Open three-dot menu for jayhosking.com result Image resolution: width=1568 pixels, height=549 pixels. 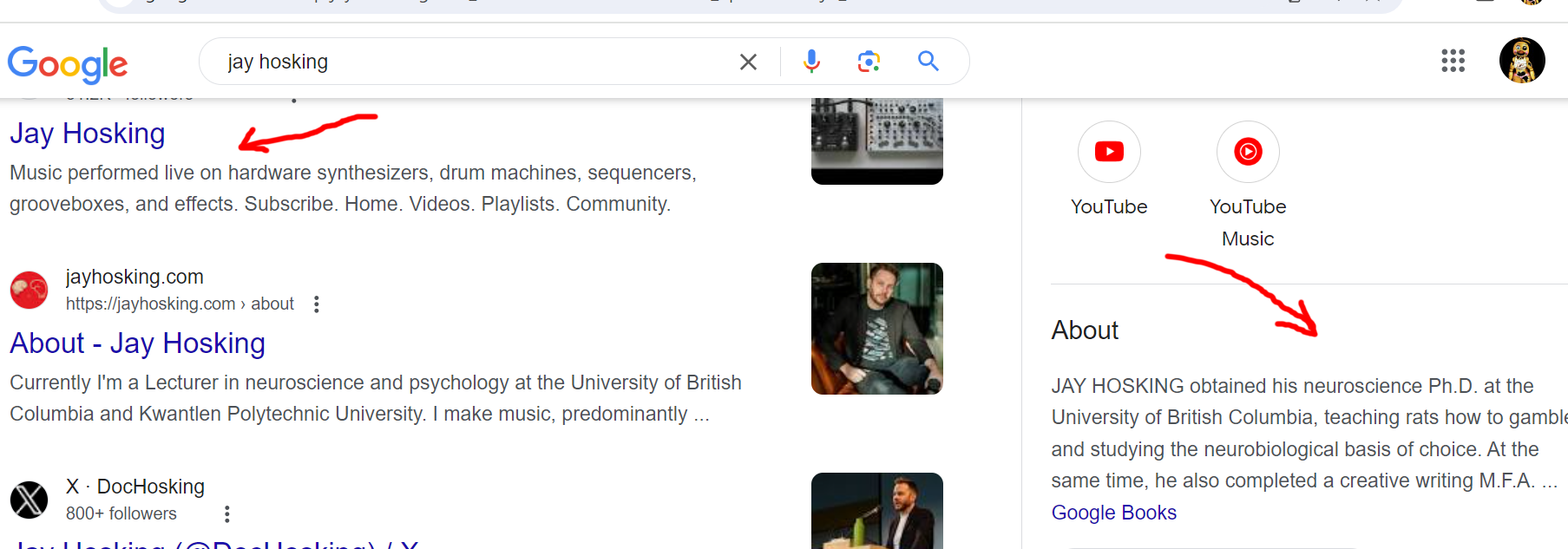coord(317,304)
